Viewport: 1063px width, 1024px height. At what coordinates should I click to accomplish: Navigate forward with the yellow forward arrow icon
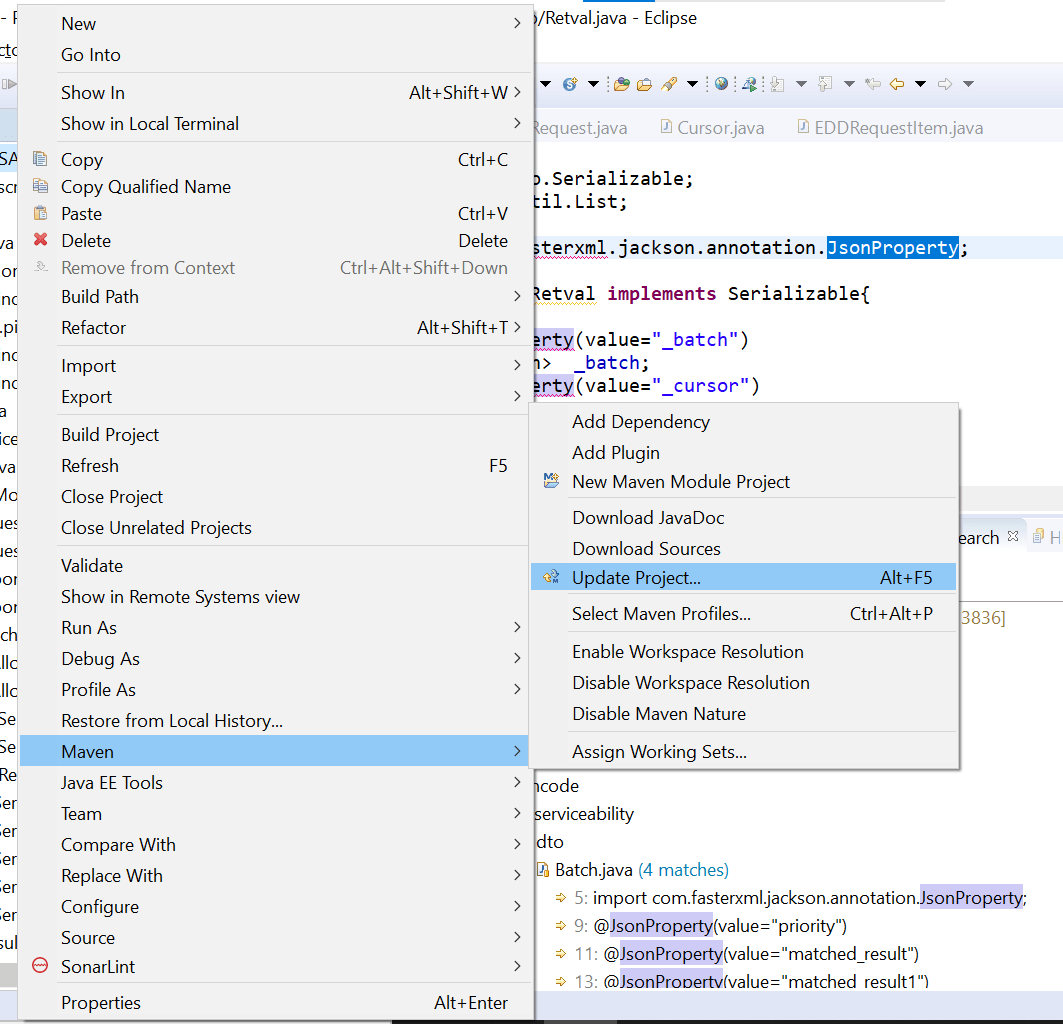[x=944, y=82]
